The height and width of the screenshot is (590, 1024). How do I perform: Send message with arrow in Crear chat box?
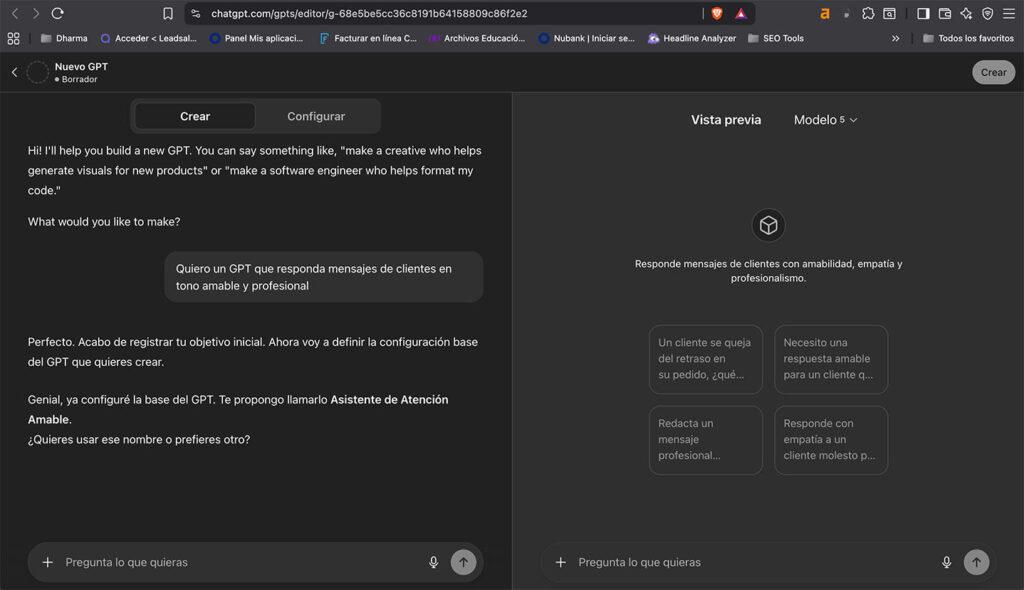(463, 562)
